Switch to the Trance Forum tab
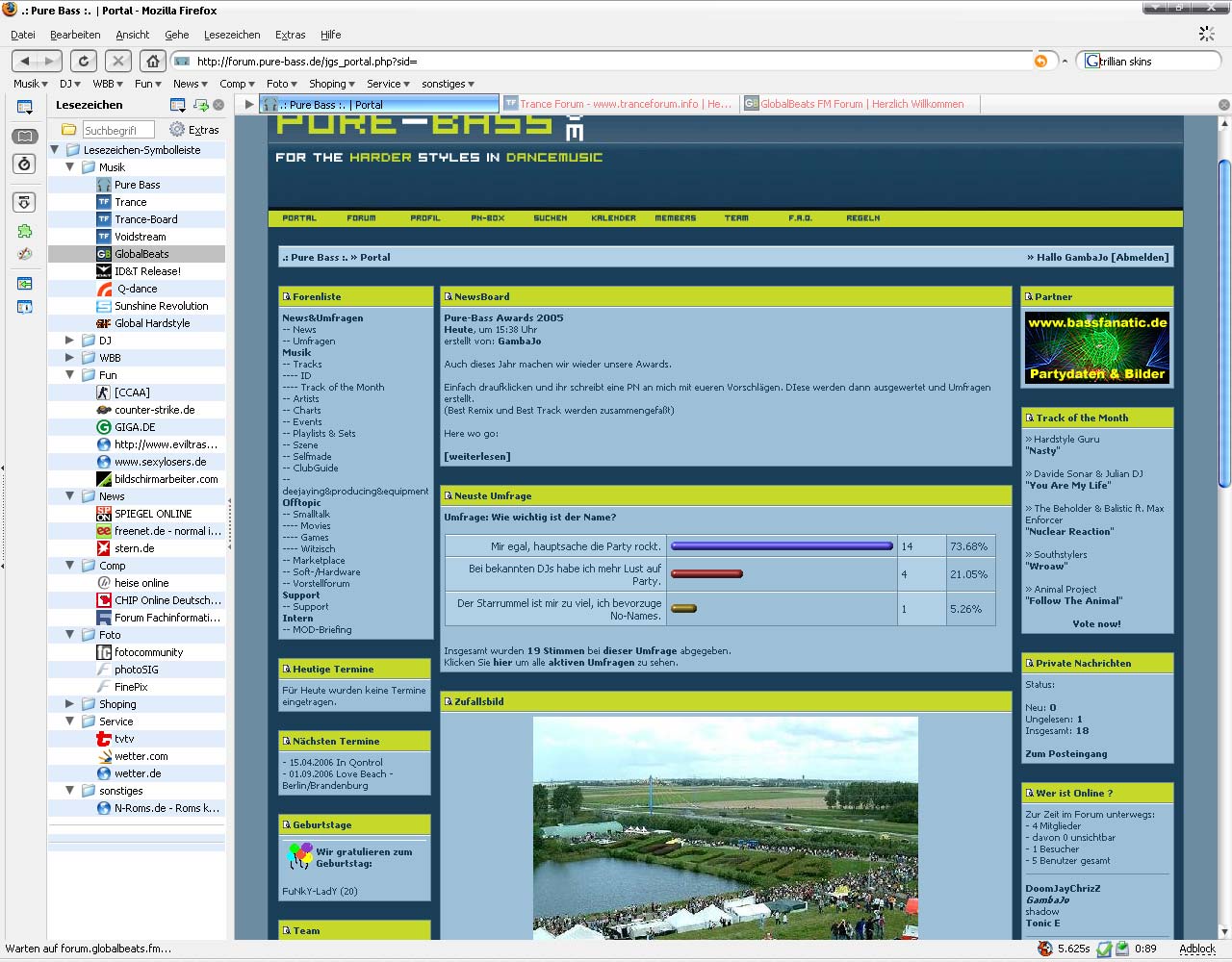The width and height of the screenshot is (1232, 962). tap(619, 104)
